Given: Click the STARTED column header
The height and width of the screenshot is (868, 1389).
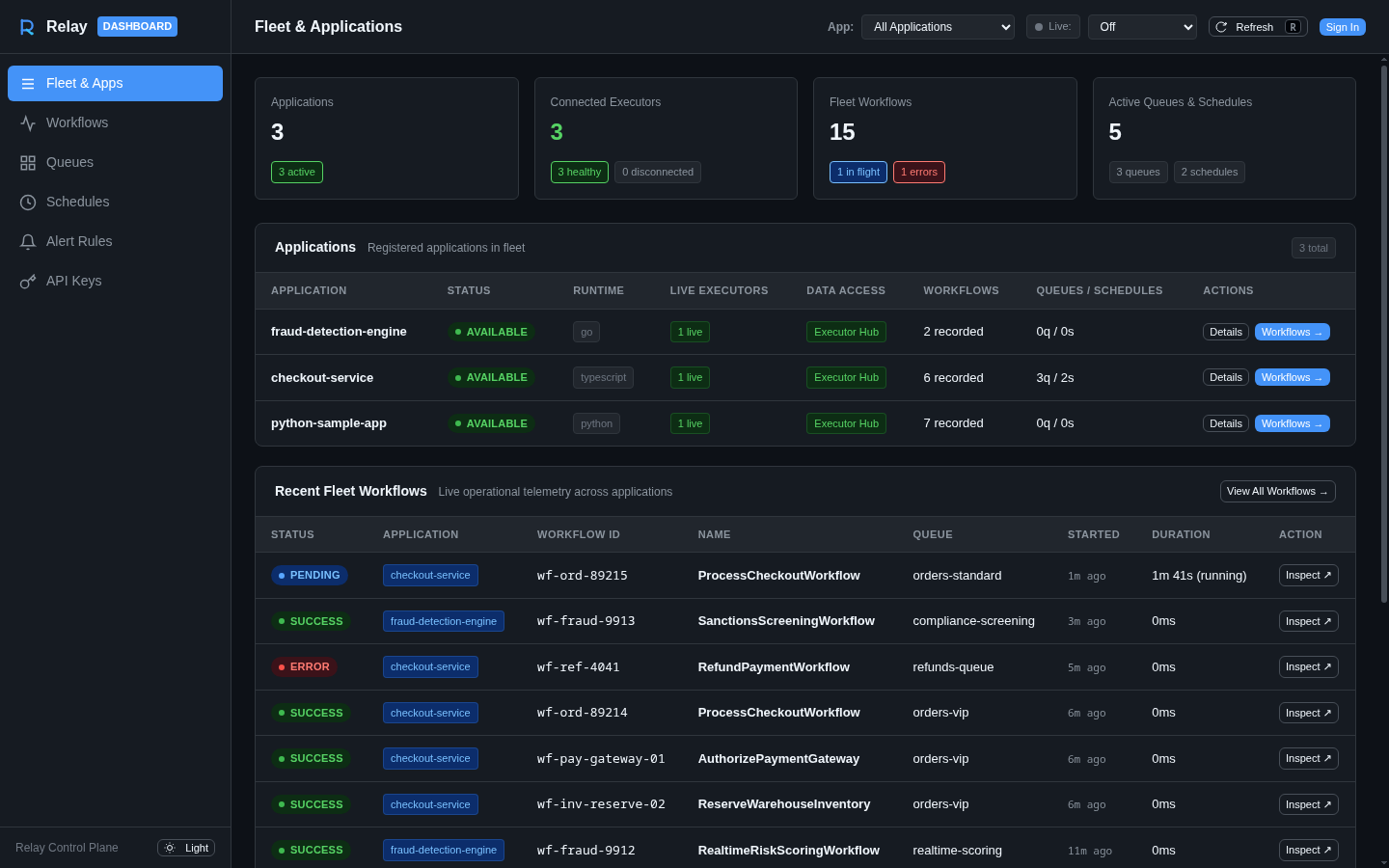Looking at the screenshot, I should [x=1094, y=534].
